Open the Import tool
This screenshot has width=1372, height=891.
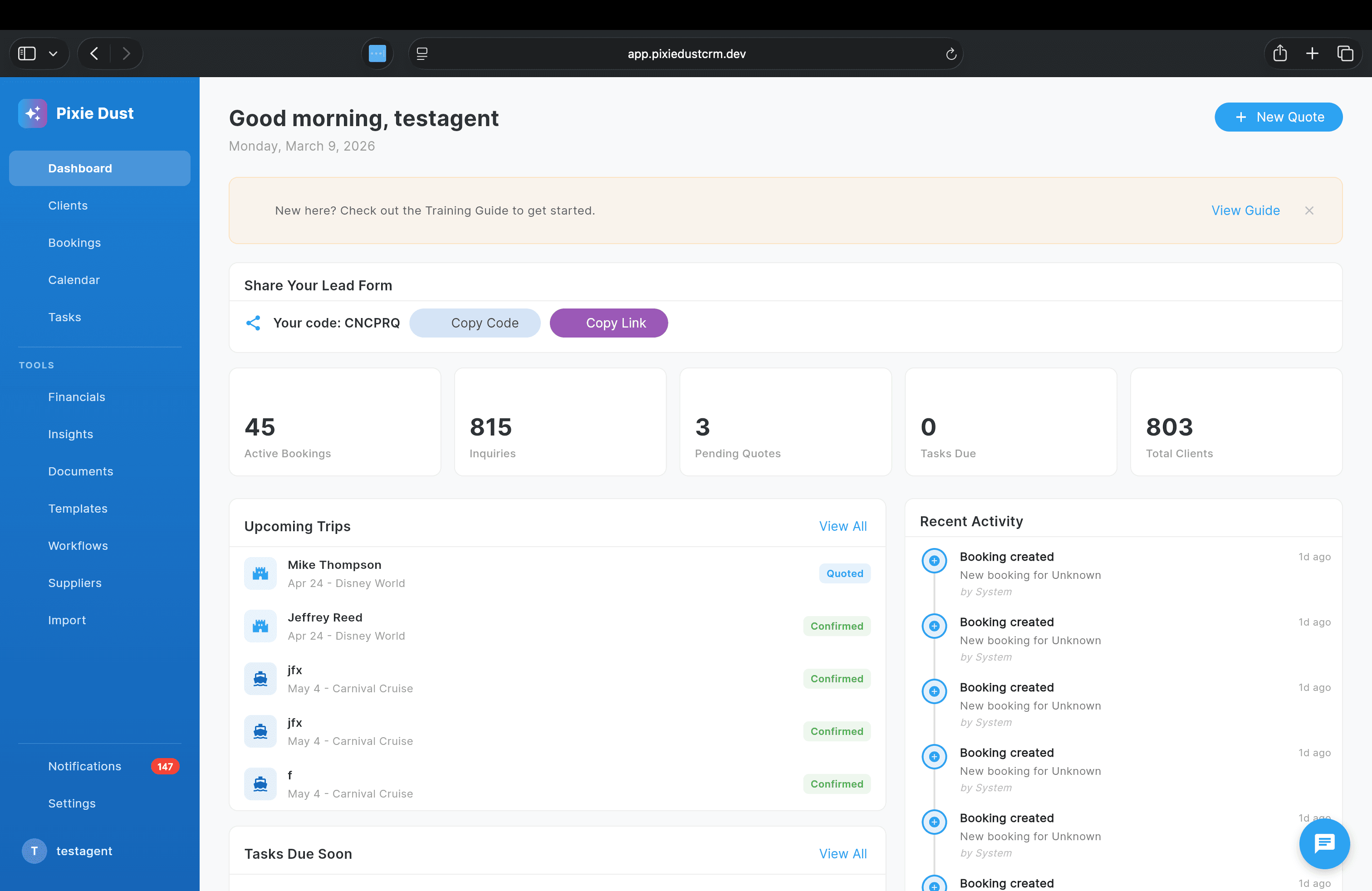point(100,620)
